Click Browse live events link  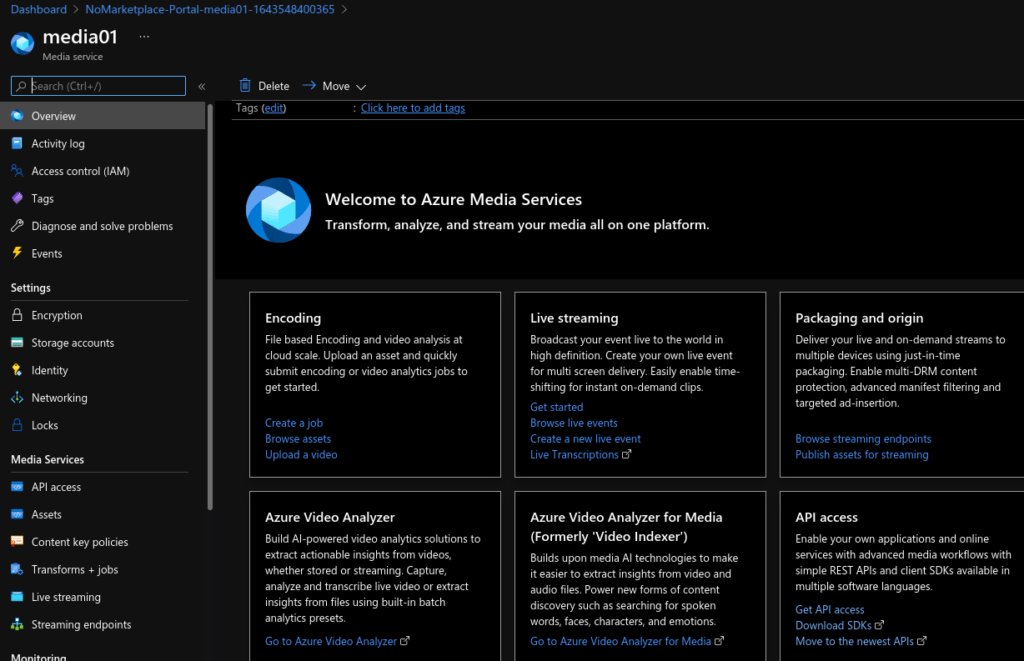click(573, 423)
